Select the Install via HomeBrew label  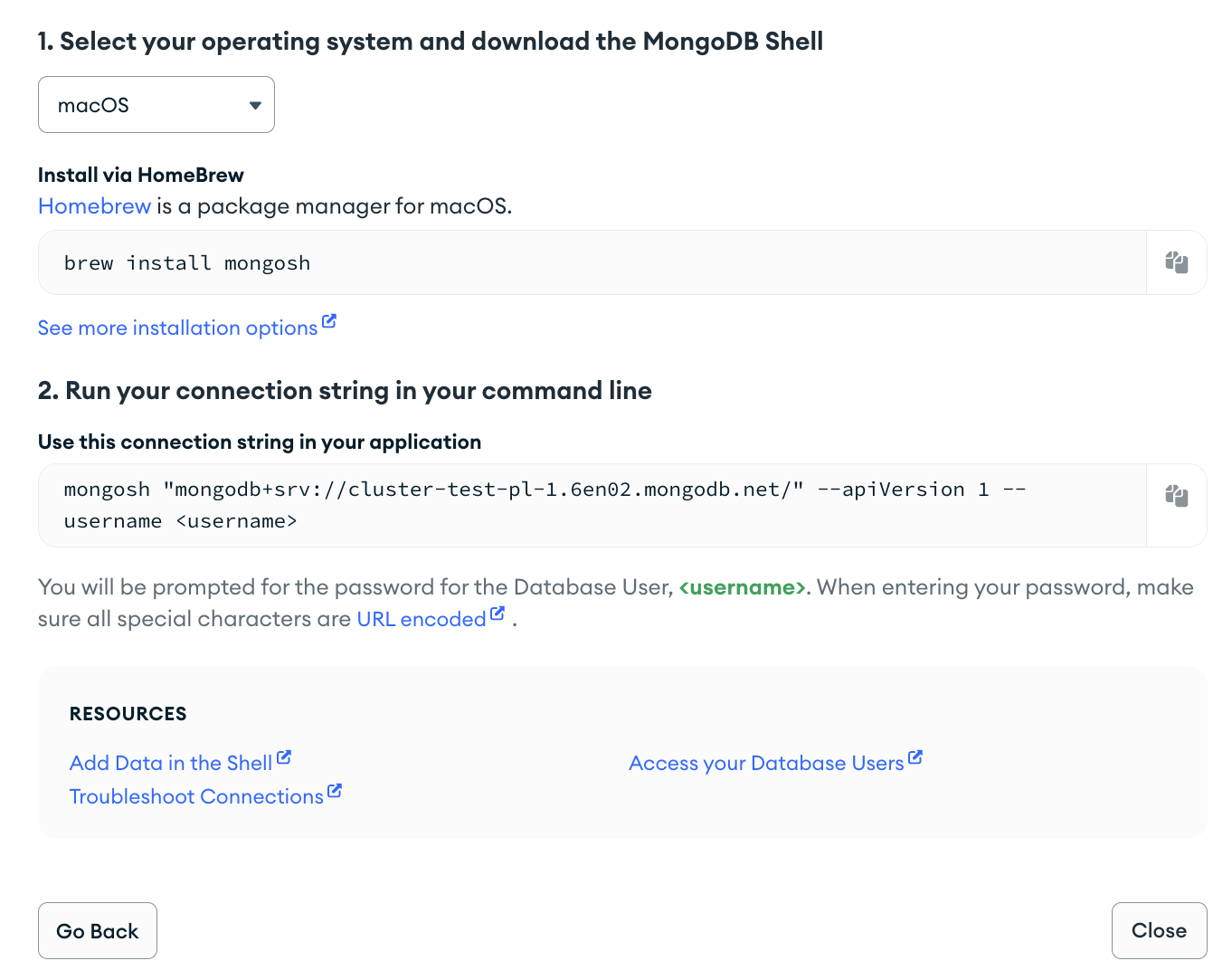(x=141, y=175)
